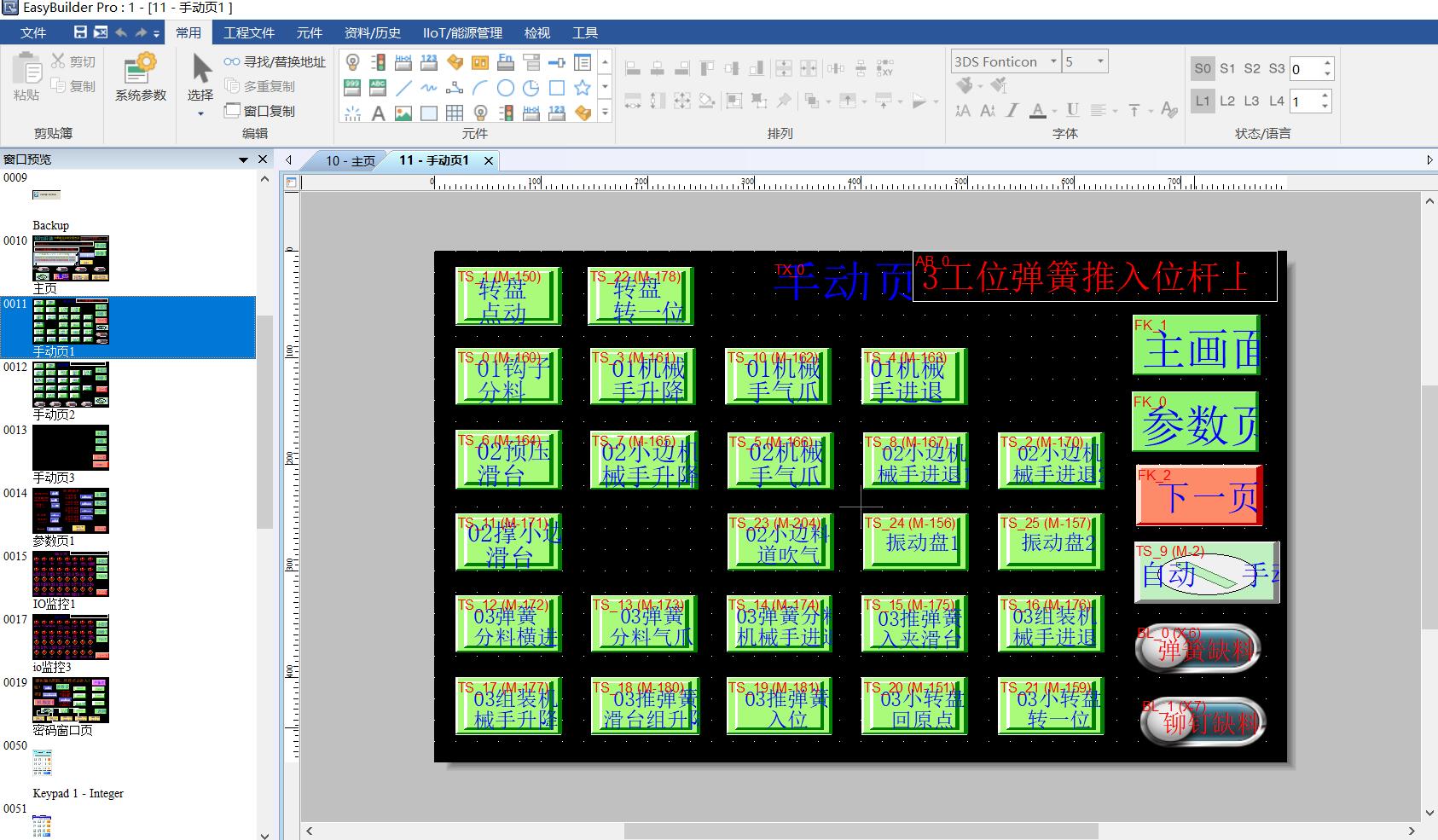Open the 工程文件 ribbon tab
1438x840 pixels.
tap(249, 32)
